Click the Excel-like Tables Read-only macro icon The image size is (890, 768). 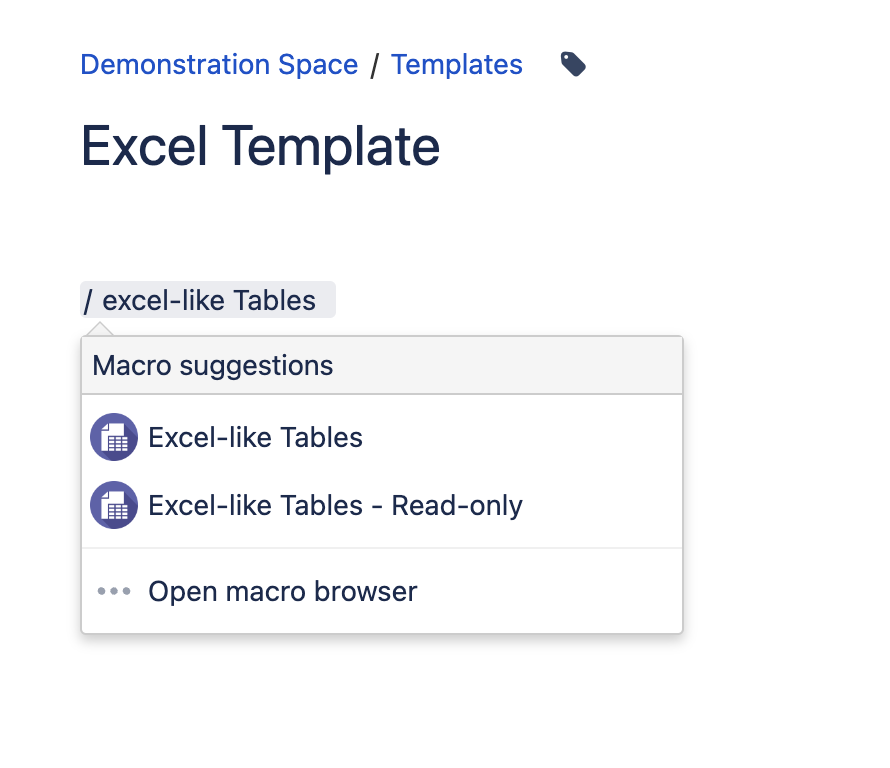coord(113,505)
